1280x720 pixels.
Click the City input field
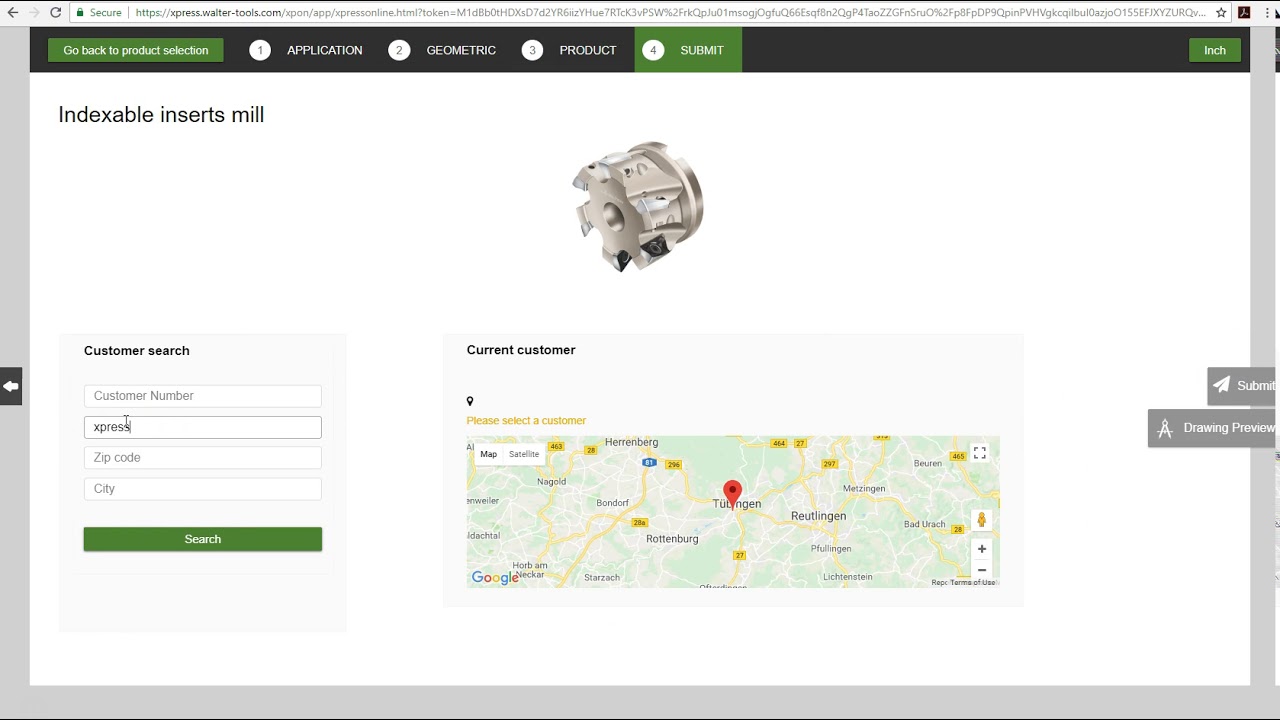point(203,489)
